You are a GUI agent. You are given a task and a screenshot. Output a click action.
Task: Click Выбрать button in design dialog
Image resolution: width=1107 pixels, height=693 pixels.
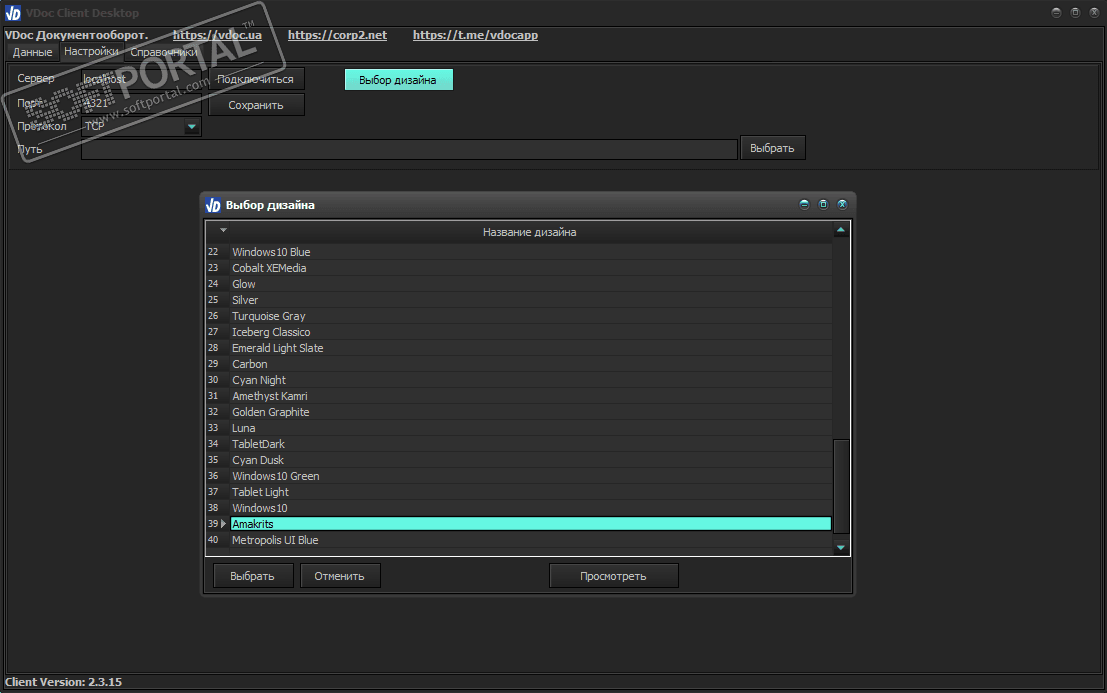click(253, 576)
